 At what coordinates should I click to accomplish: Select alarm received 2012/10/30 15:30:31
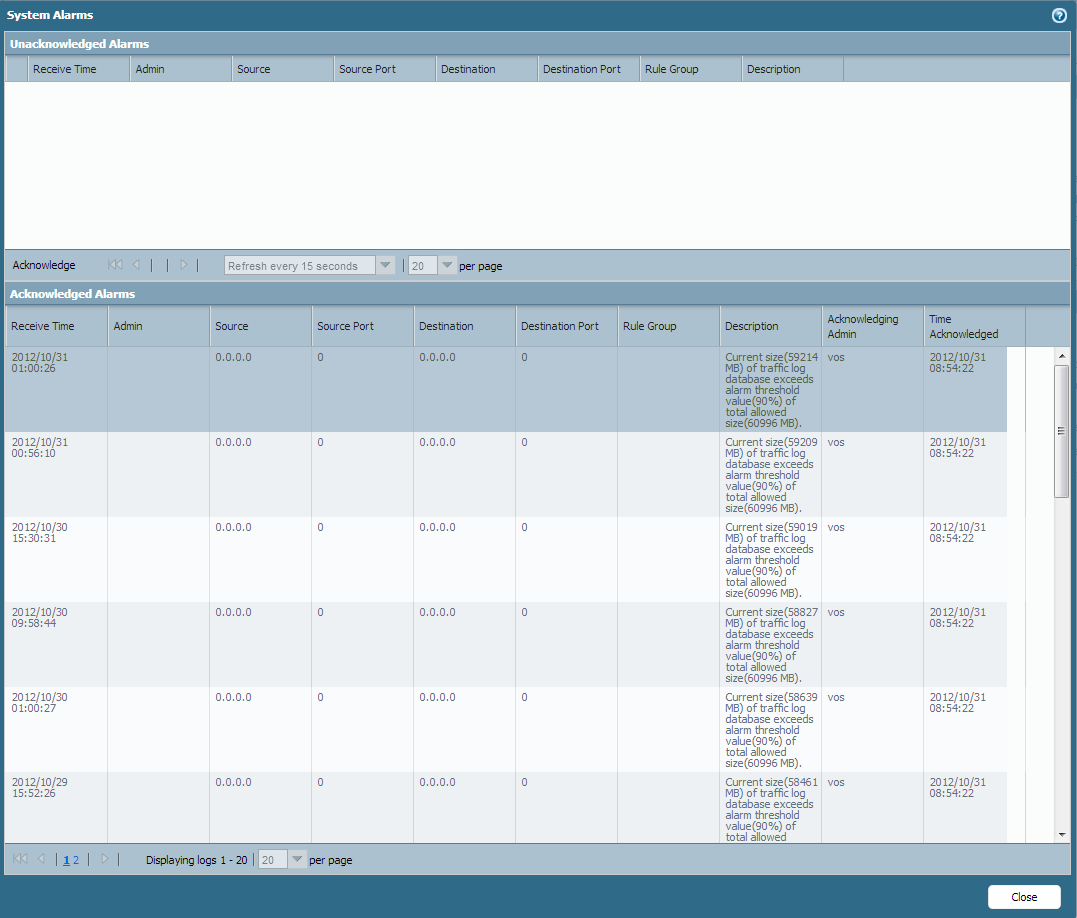click(506, 560)
